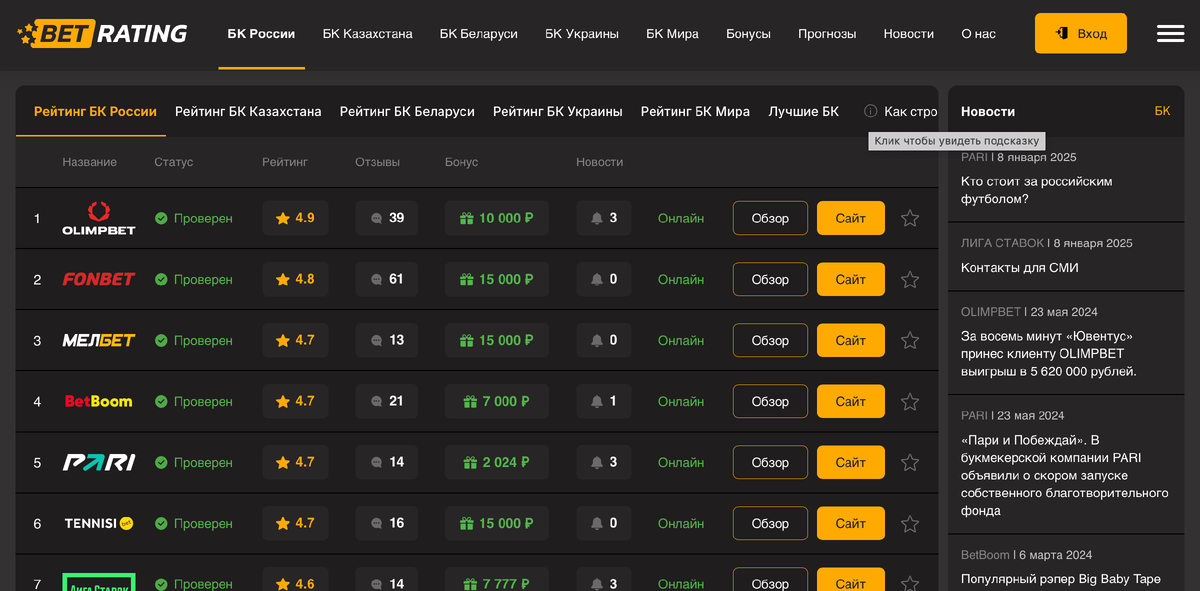Click the OLIMPBET 10 000 ₽ bonus
The height and width of the screenshot is (591, 1200).
[x=497, y=218]
